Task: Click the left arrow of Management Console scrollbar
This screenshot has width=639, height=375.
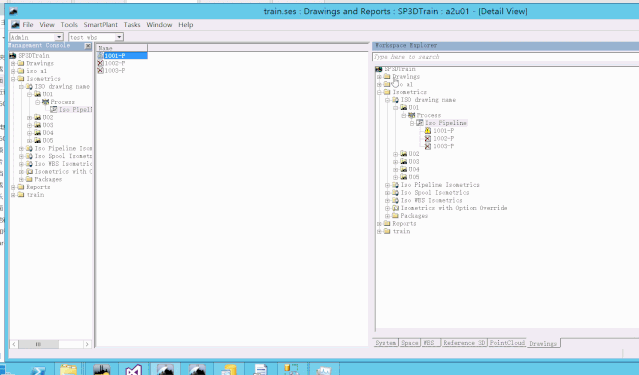Action: pos(14,344)
